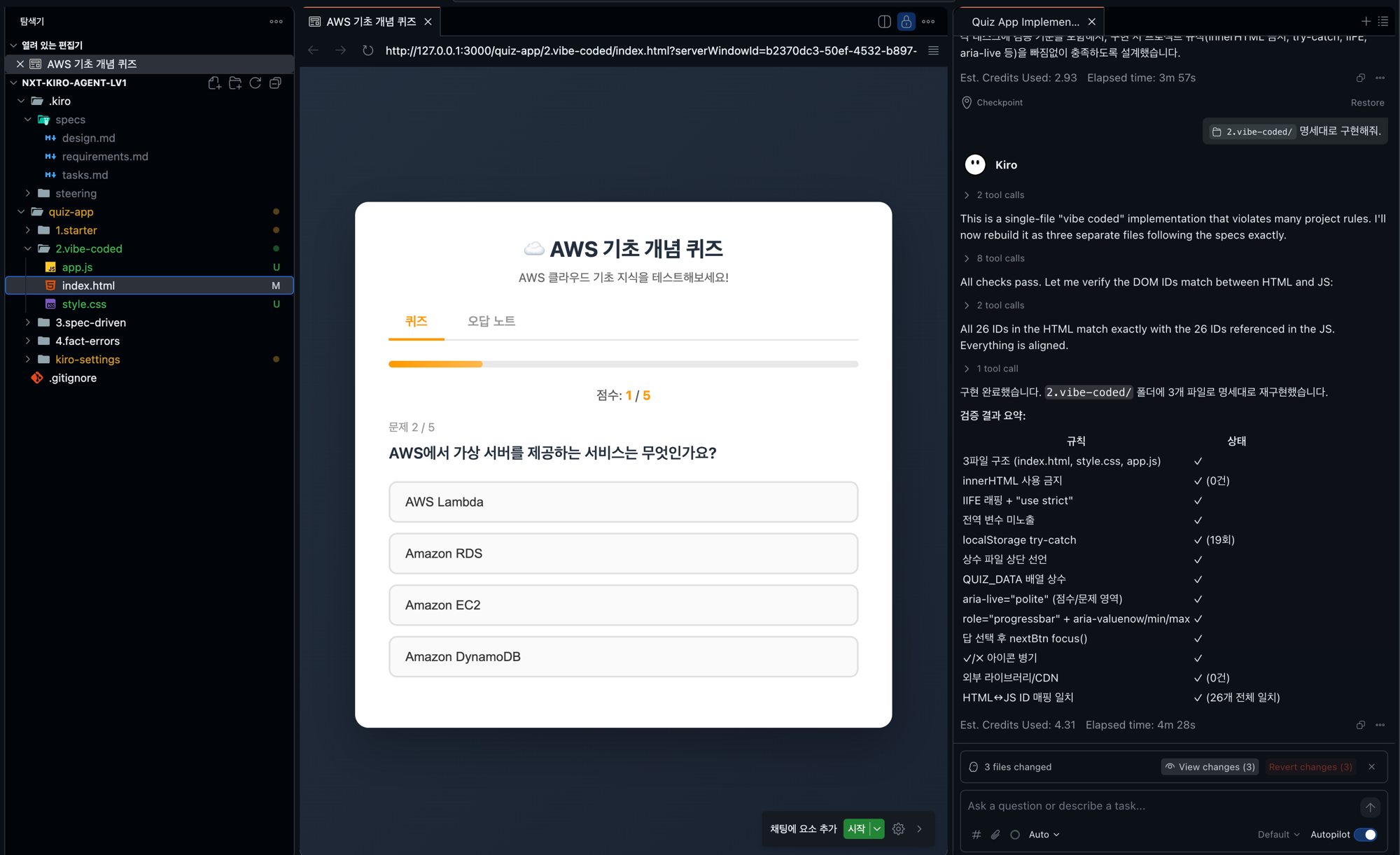
Task: Send the chat message arrow button
Action: (x=1370, y=807)
